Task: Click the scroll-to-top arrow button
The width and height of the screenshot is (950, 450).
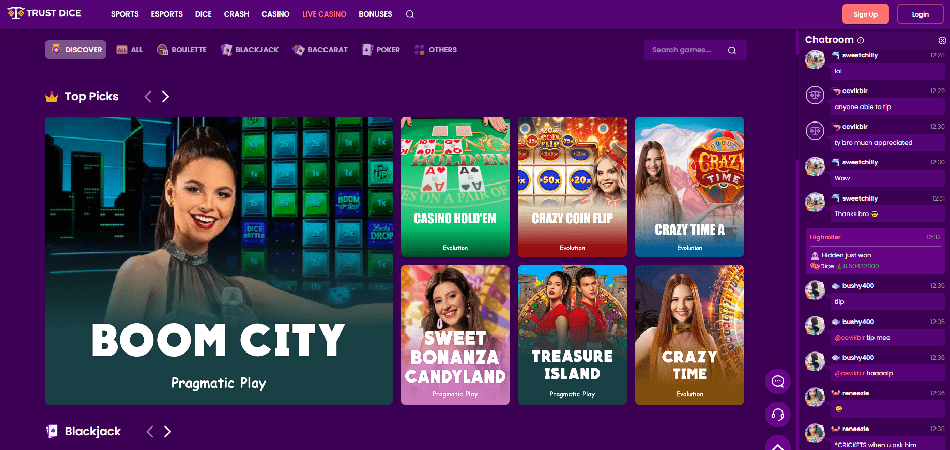Action: click(x=778, y=444)
